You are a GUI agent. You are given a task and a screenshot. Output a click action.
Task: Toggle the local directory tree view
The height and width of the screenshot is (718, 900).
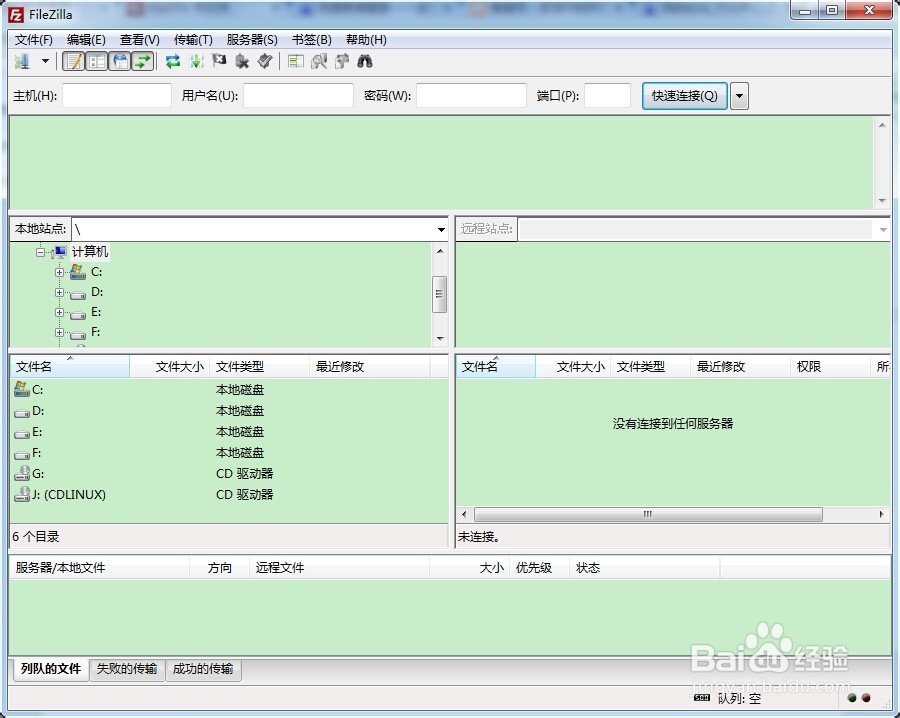pyautogui.click(x=96, y=61)
